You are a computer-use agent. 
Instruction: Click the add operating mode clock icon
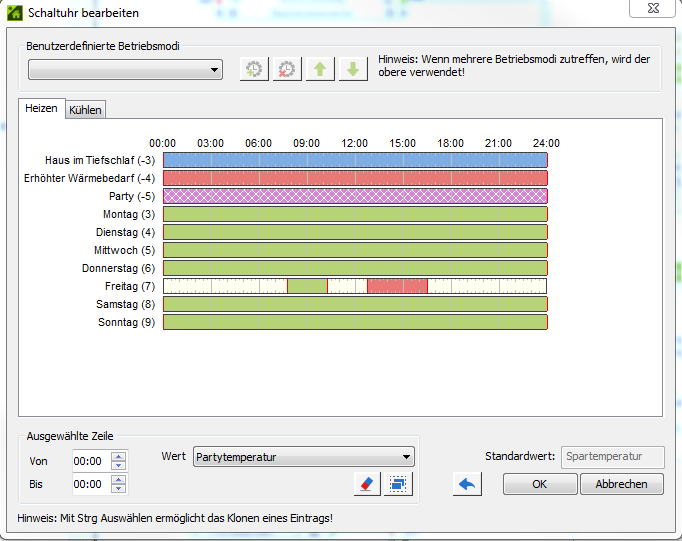[x=255, y=70]
